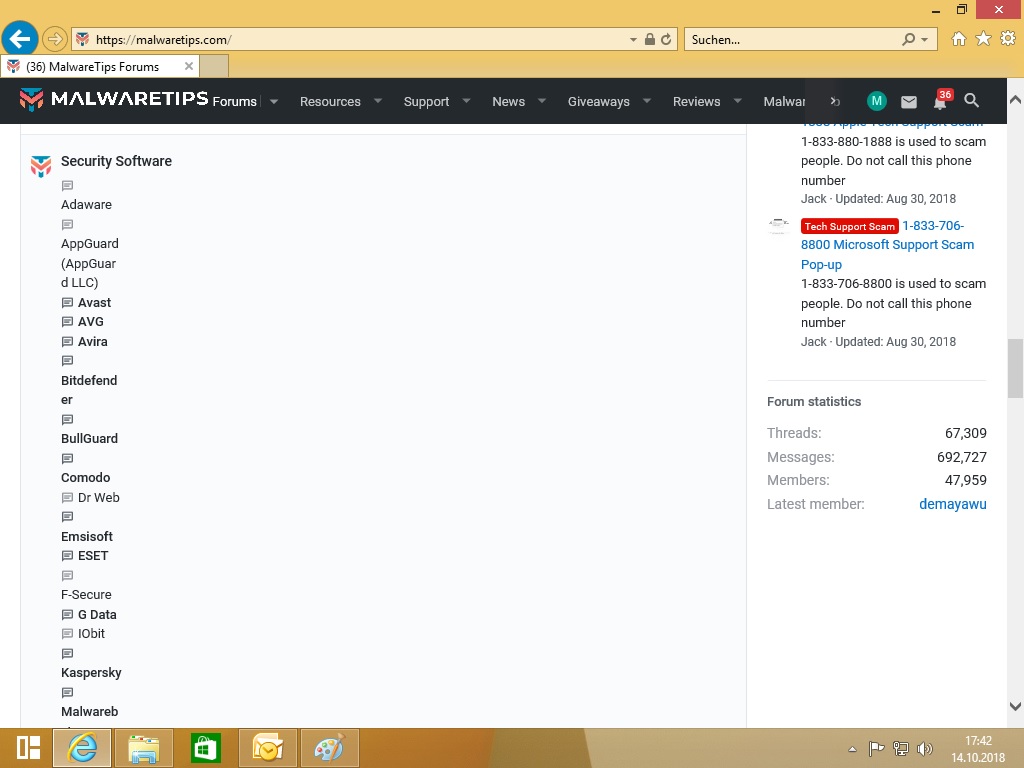Click scrollbar down arrow
Viewport: 1024px width, 768px height.
[x=1015, y=706]
